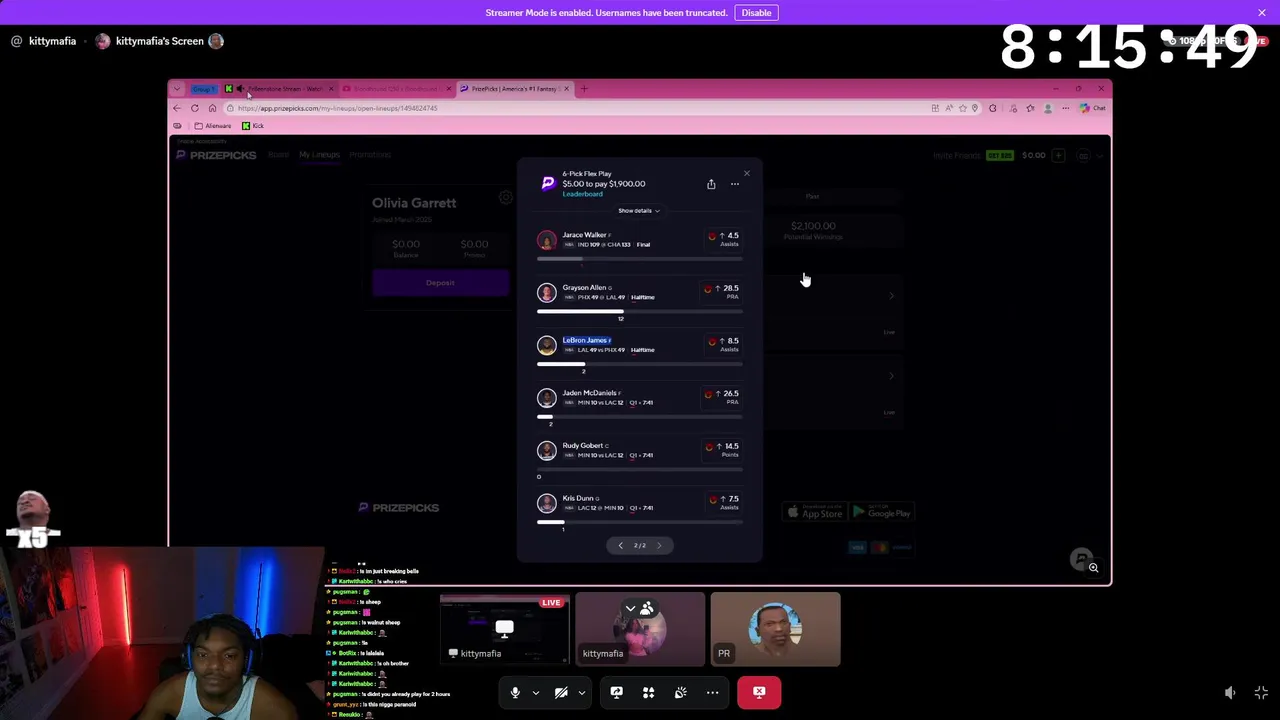Disconnect from the call with red button
This screenshot has width=1280, height=720.
(x=759, y=692)
